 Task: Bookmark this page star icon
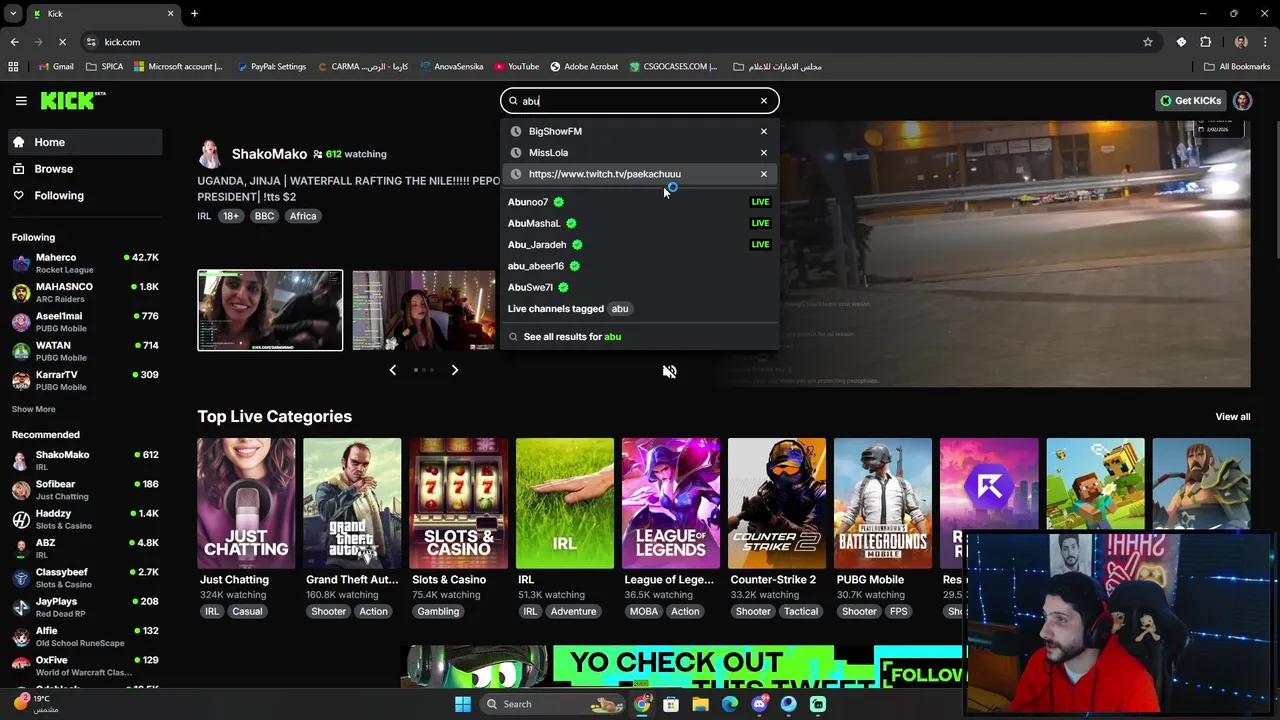pyautogui.click(x=1148, y=42)
